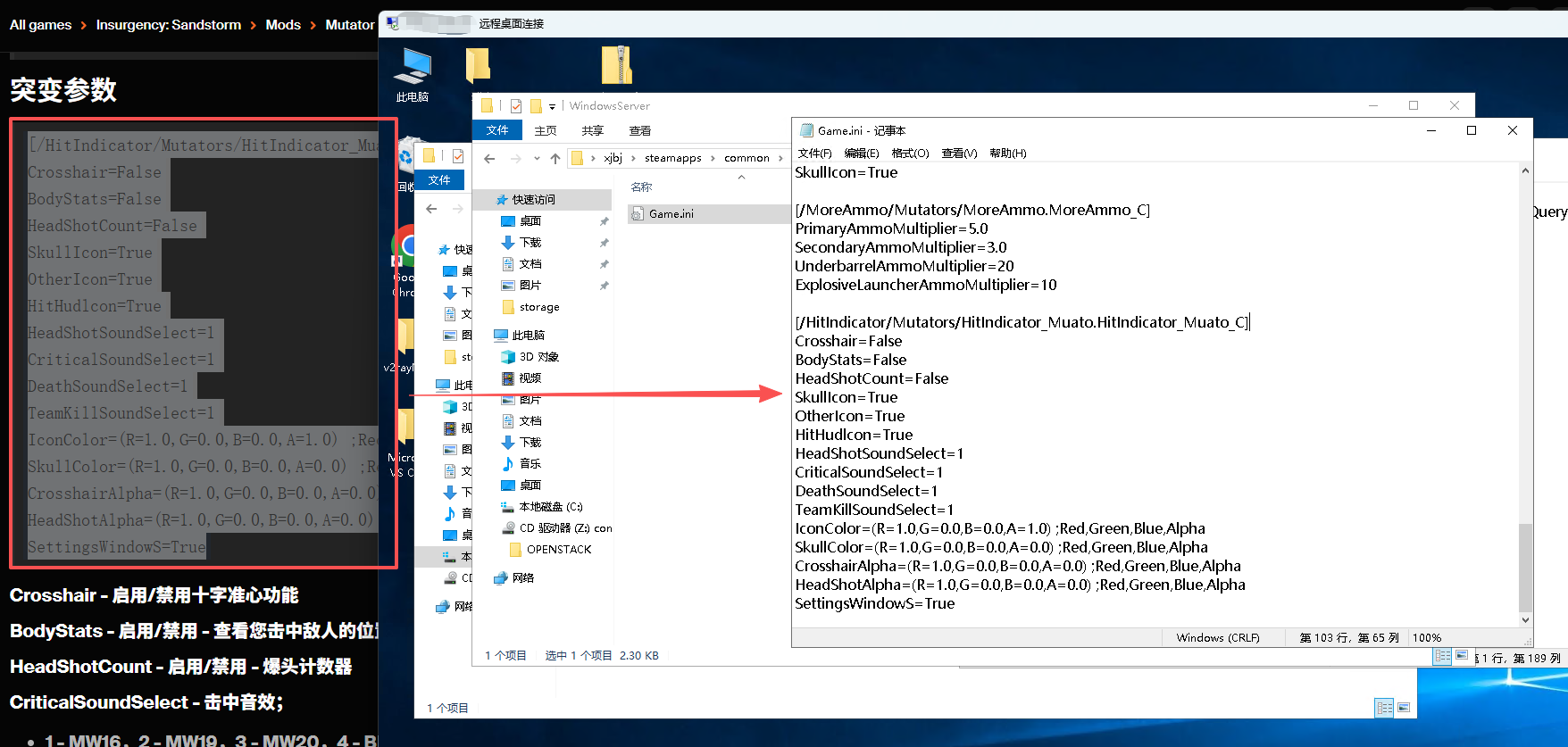This screenshot has width=1568, height=747.
Task: Switch to the 共享 ribbon tab
Action: click(592, 130)
